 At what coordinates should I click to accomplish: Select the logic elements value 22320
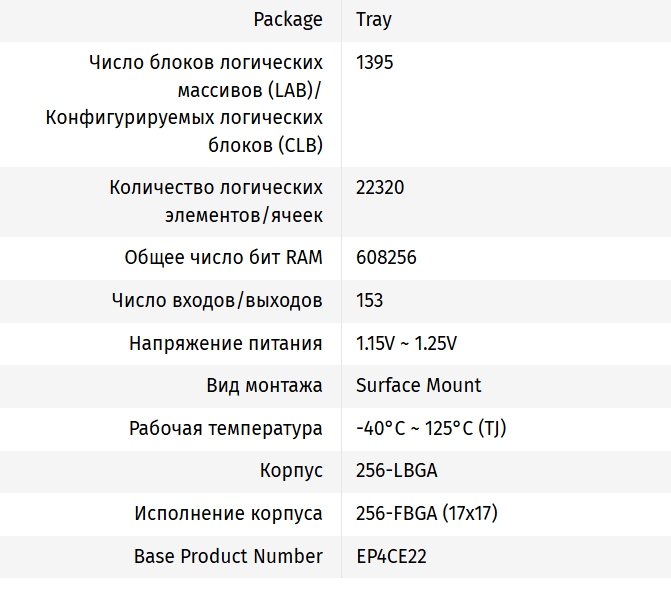(380, 187)
